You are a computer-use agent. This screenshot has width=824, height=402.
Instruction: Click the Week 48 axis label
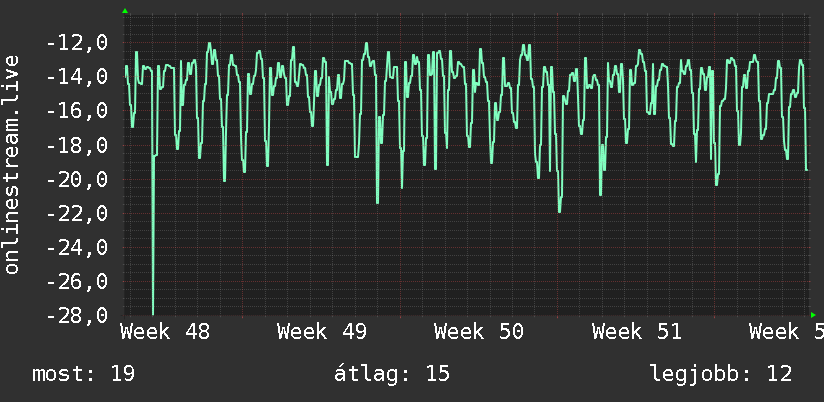coord(165,332)
